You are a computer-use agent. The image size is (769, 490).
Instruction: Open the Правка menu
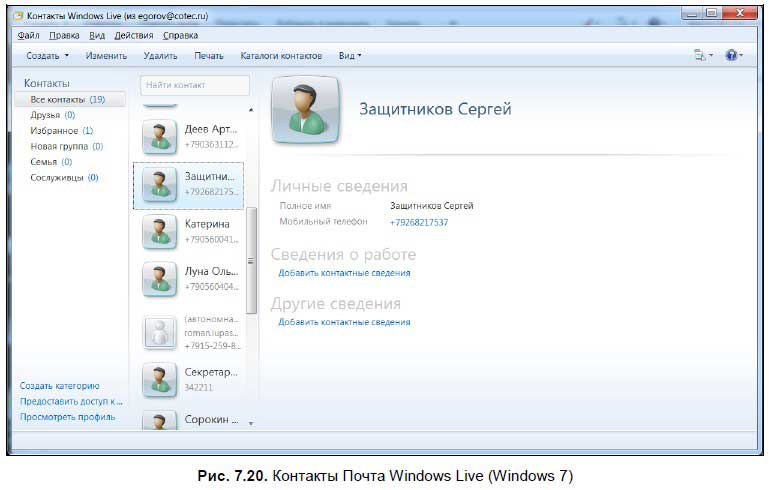pos(64,35)
